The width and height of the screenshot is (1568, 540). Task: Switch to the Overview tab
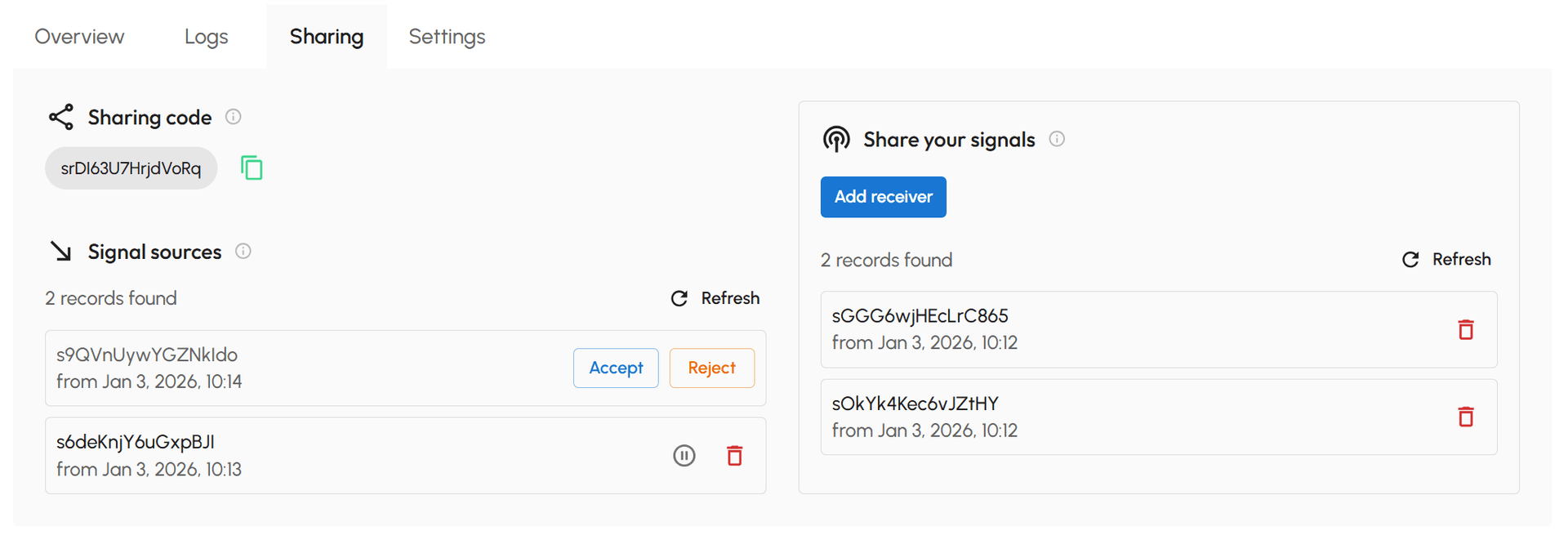(78, 36)
